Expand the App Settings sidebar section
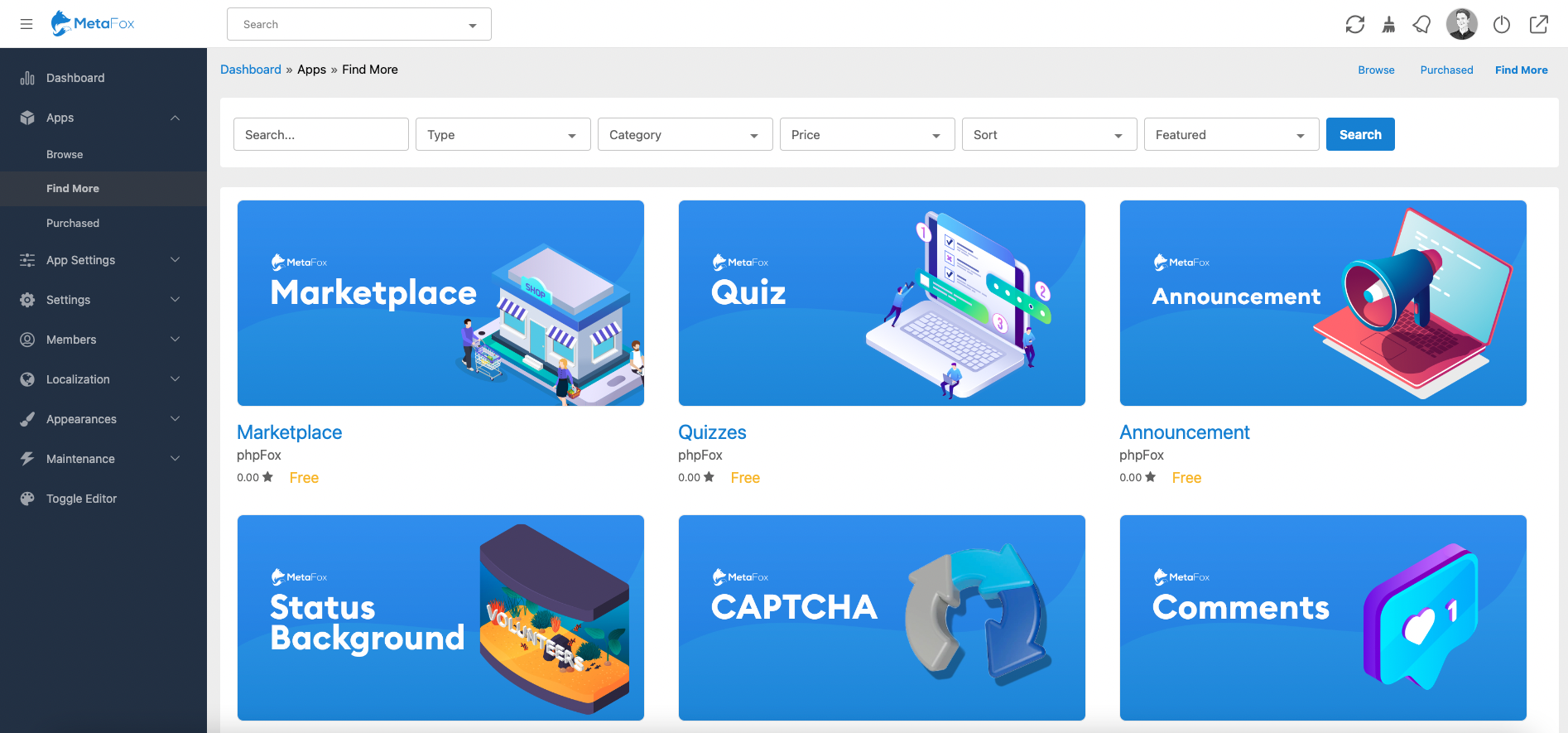Image resolution: width=1568 pixels, height=733 pixels. [x=103, y=260]
